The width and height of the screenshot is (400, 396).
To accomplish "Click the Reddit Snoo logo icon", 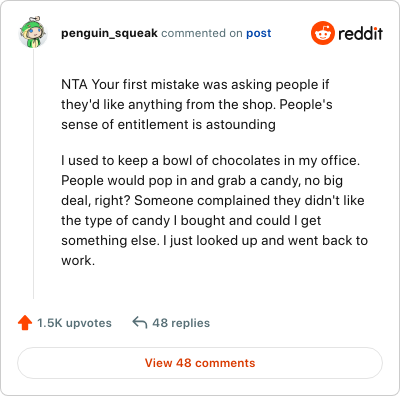I will pyautogui.click(x=322, y=33).
